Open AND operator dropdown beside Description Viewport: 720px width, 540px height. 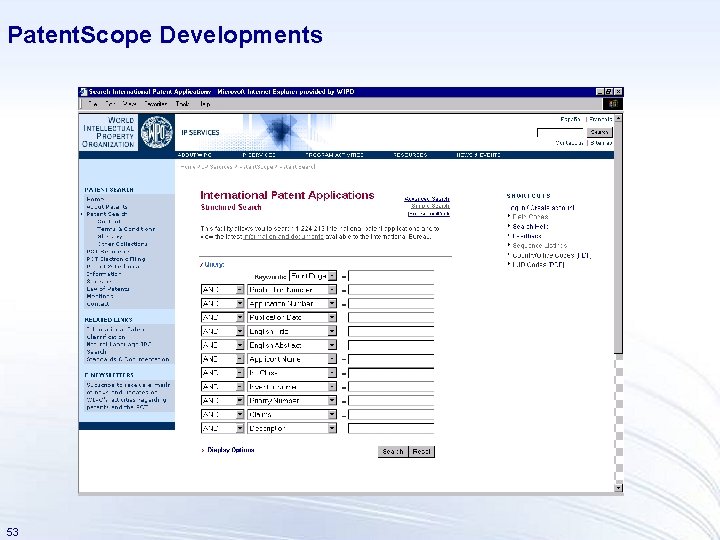click(x=223, y=428)
